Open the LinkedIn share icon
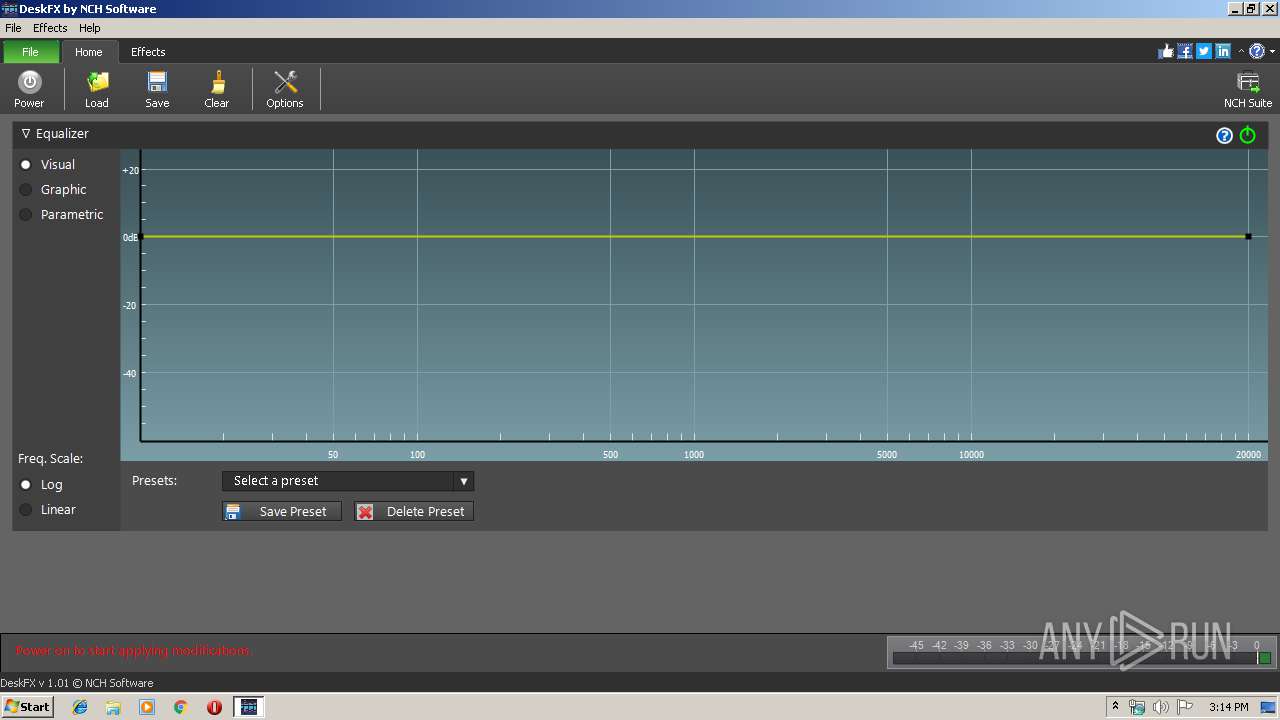1280x720 pixels. click(1223, 51)
